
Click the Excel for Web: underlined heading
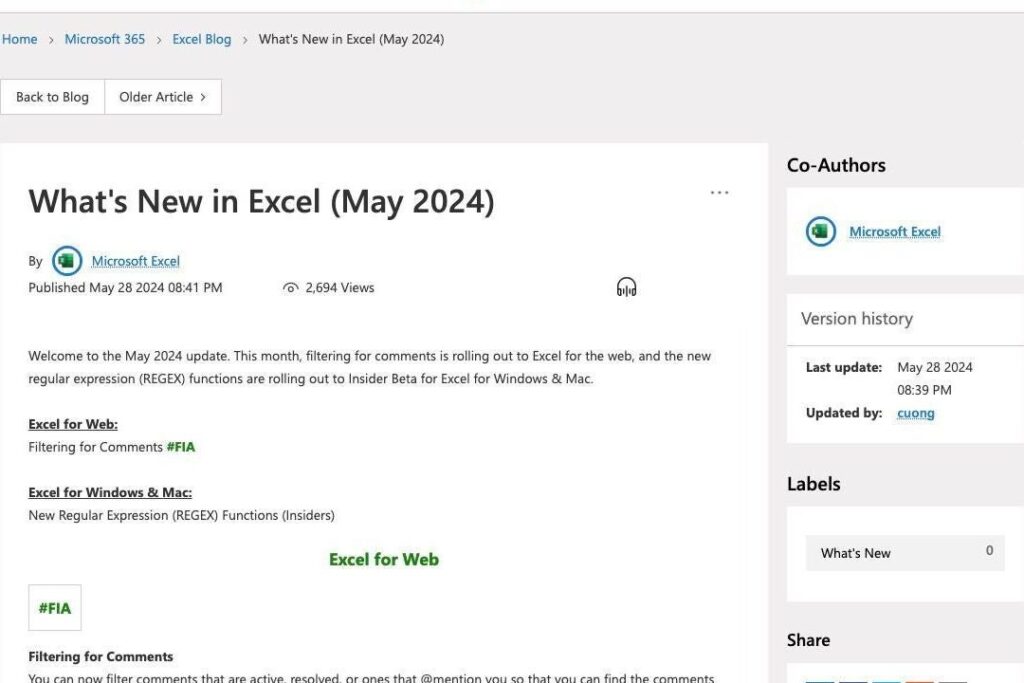pyautogui.click(x=73, y=424)
